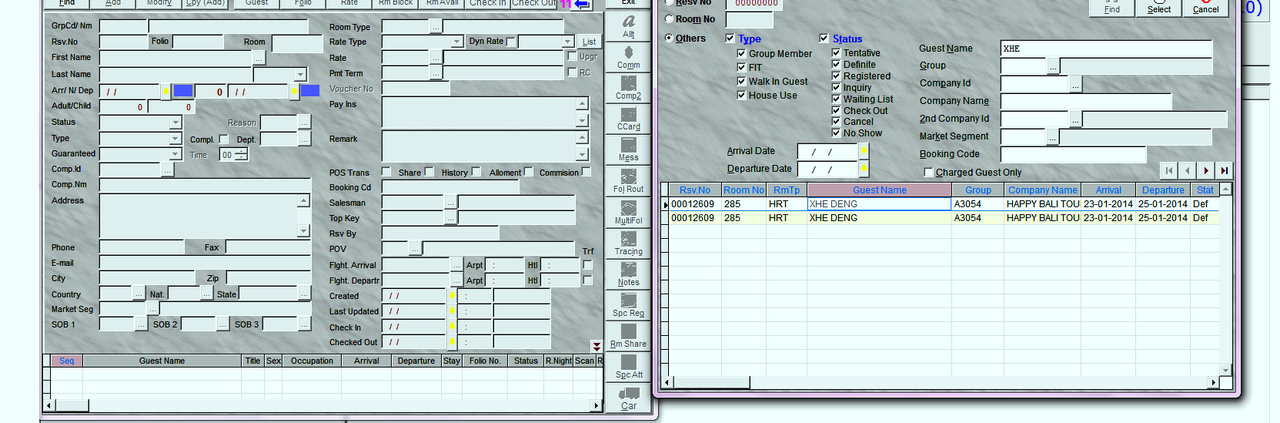The width and height of the screenshot is (1280, 423).
Task: Click the Guest Name search field
Action: click(x=1105, y=48)
